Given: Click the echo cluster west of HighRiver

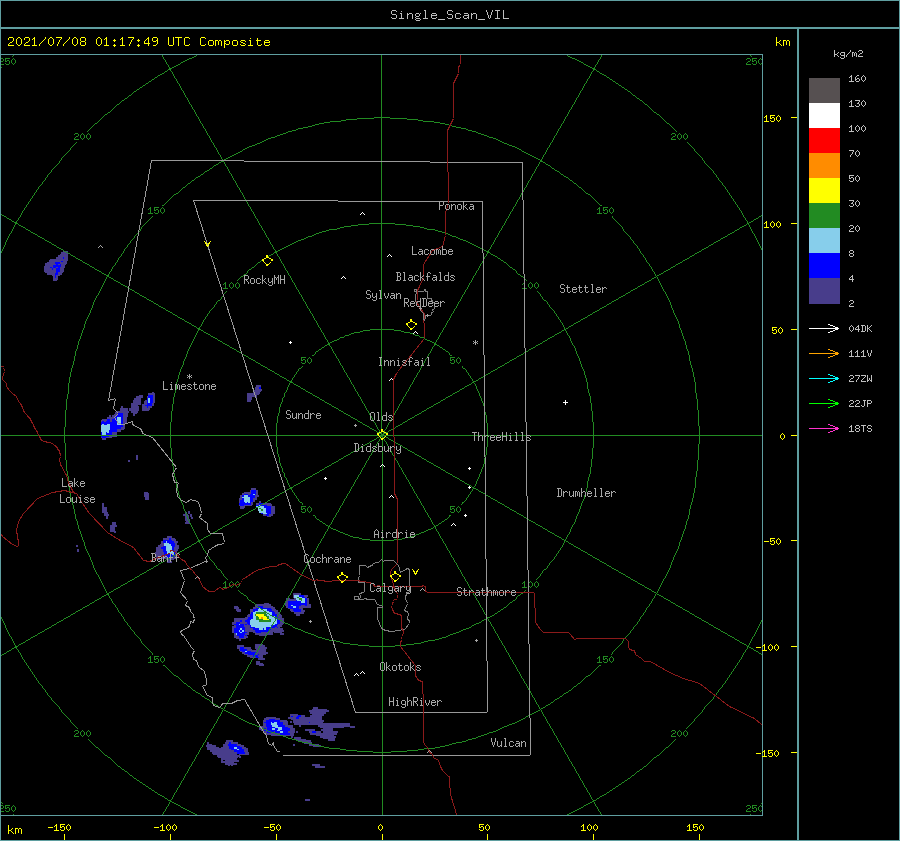Looking at the screenshot, I should click(x=309, y=723).
